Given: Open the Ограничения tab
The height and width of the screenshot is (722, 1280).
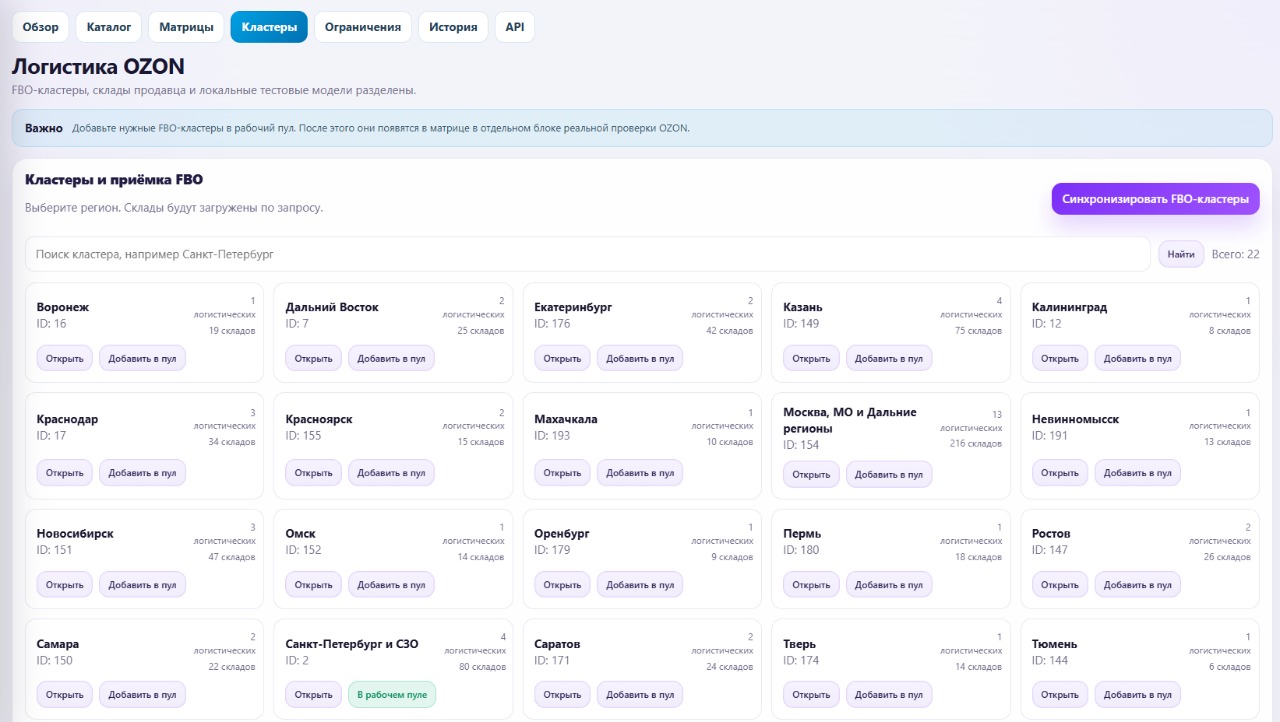Looking at the screenshot, I should pyautogui.click(x=363, y=27).
